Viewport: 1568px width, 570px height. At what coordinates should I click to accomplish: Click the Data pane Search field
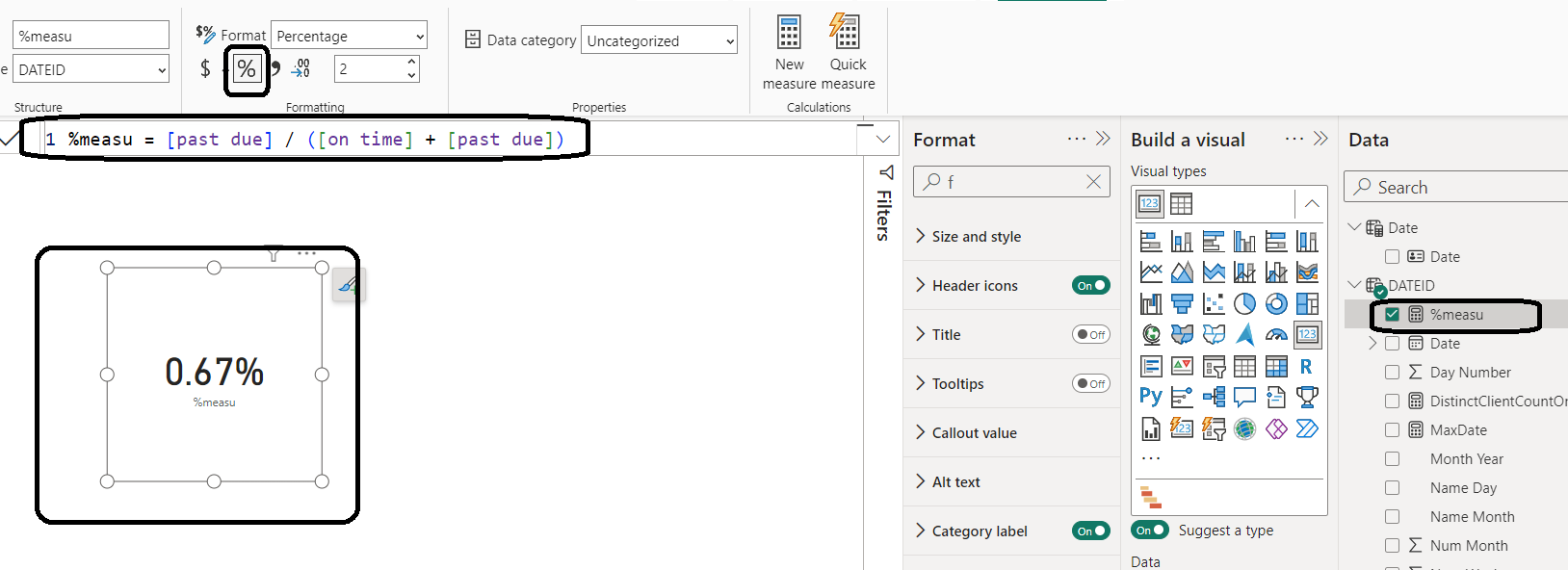tap(1455, 187)
